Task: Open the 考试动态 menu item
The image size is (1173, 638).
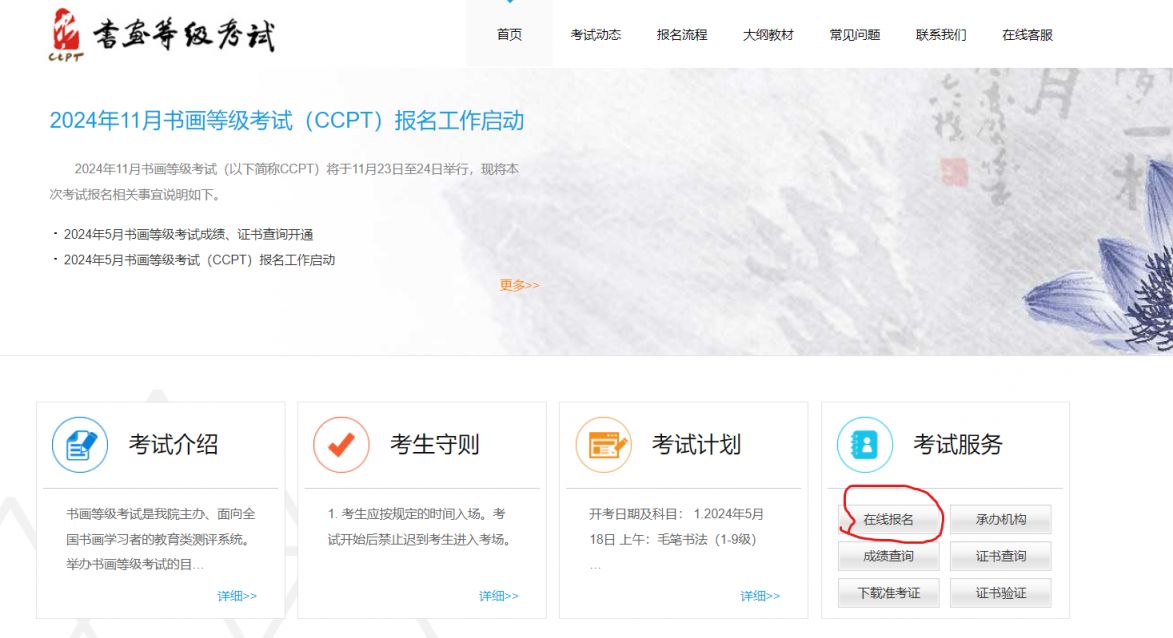Action: [x=595, y=34]
